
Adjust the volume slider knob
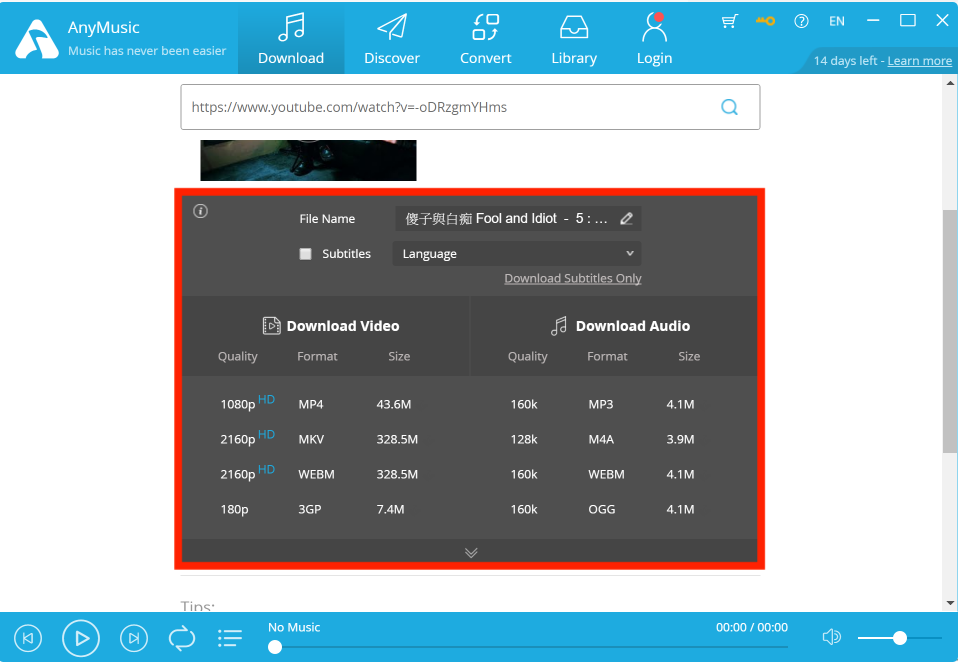click(x=899, y=638)
